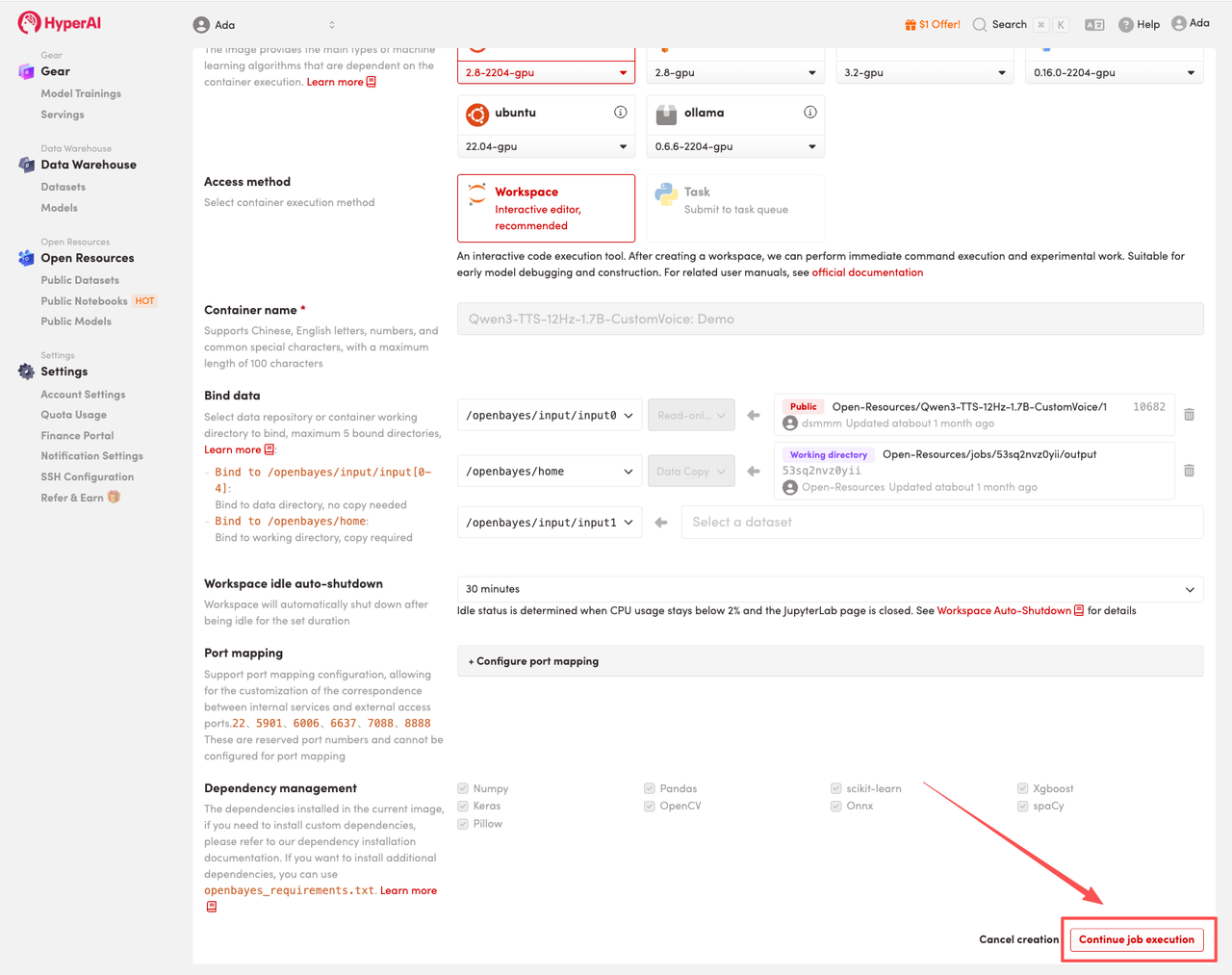The width and height of the screenshot is (1232, 975).
Task: Remove the working directory binding trash icon
Action: pos(1189,471)
